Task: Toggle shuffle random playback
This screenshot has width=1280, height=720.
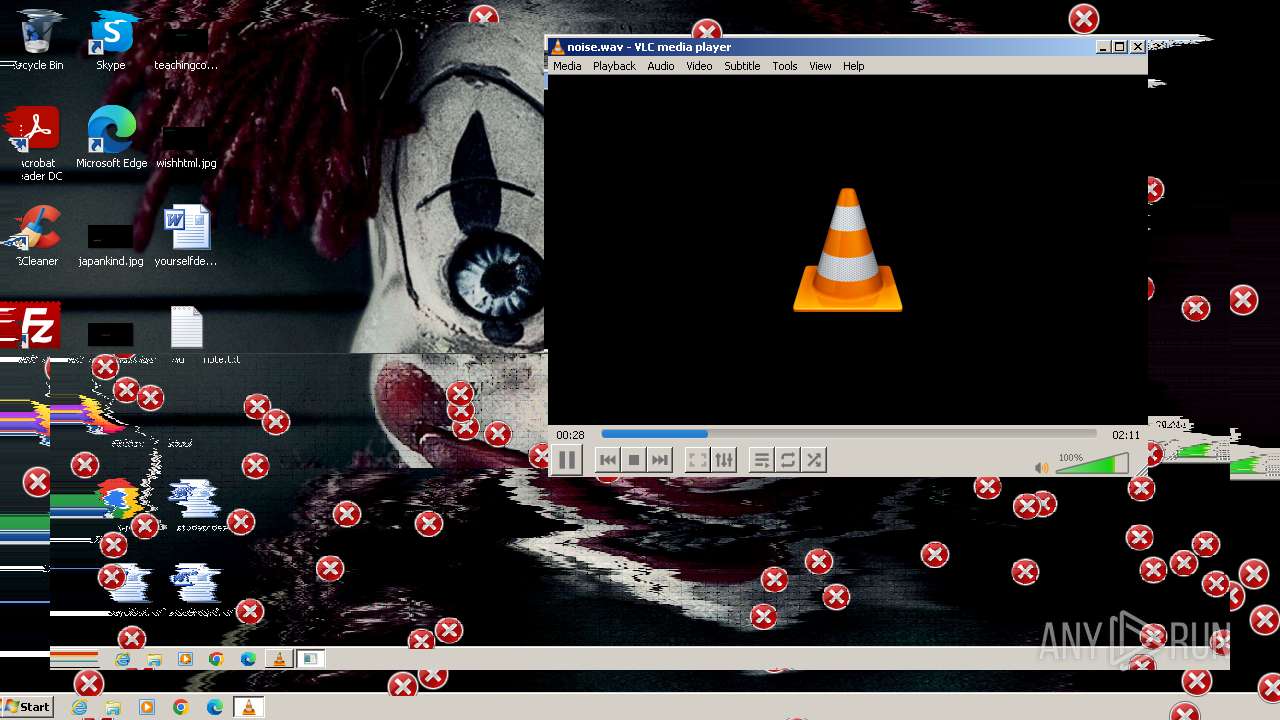Action: 814,460
